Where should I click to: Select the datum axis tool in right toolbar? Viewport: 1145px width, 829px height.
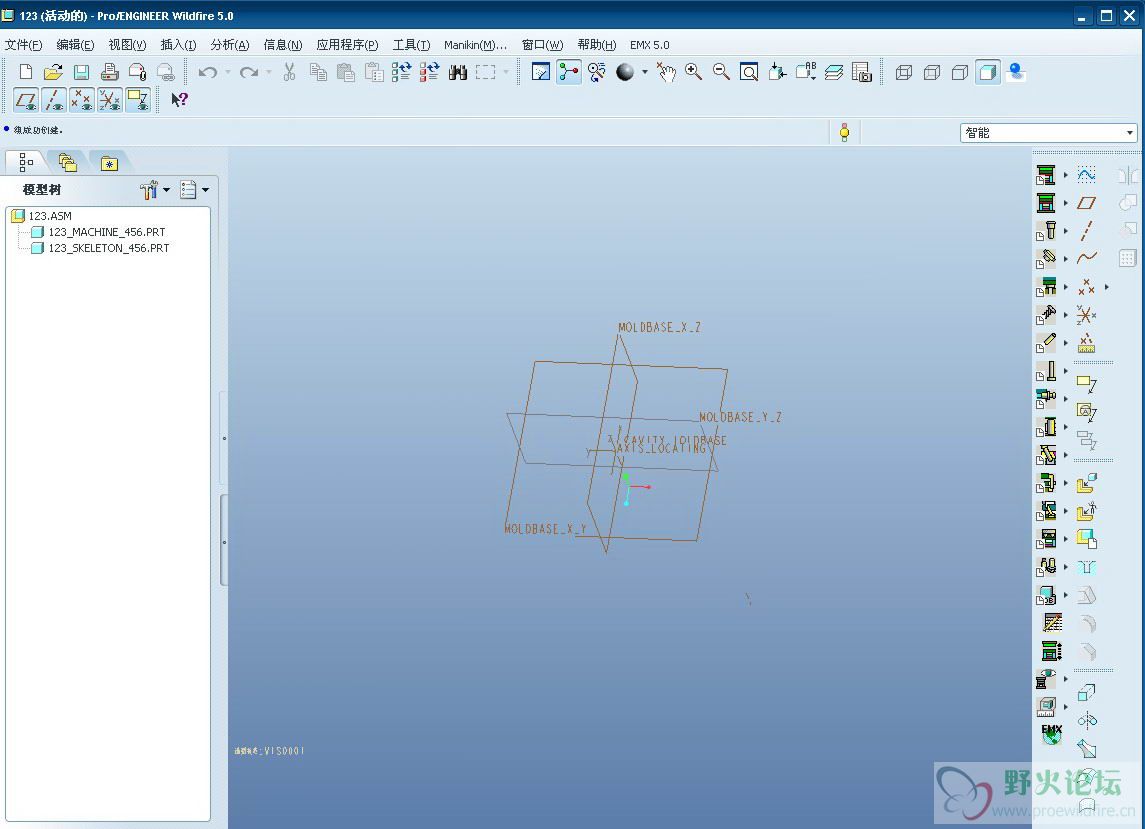[x=1087, y=231]
